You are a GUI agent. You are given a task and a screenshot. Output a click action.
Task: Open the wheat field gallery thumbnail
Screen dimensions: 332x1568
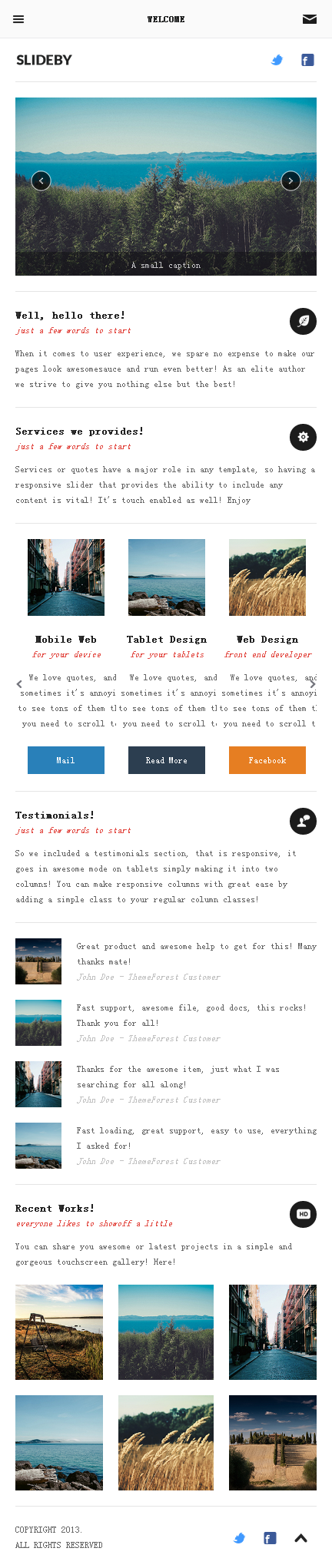[x=166, y=1443]
